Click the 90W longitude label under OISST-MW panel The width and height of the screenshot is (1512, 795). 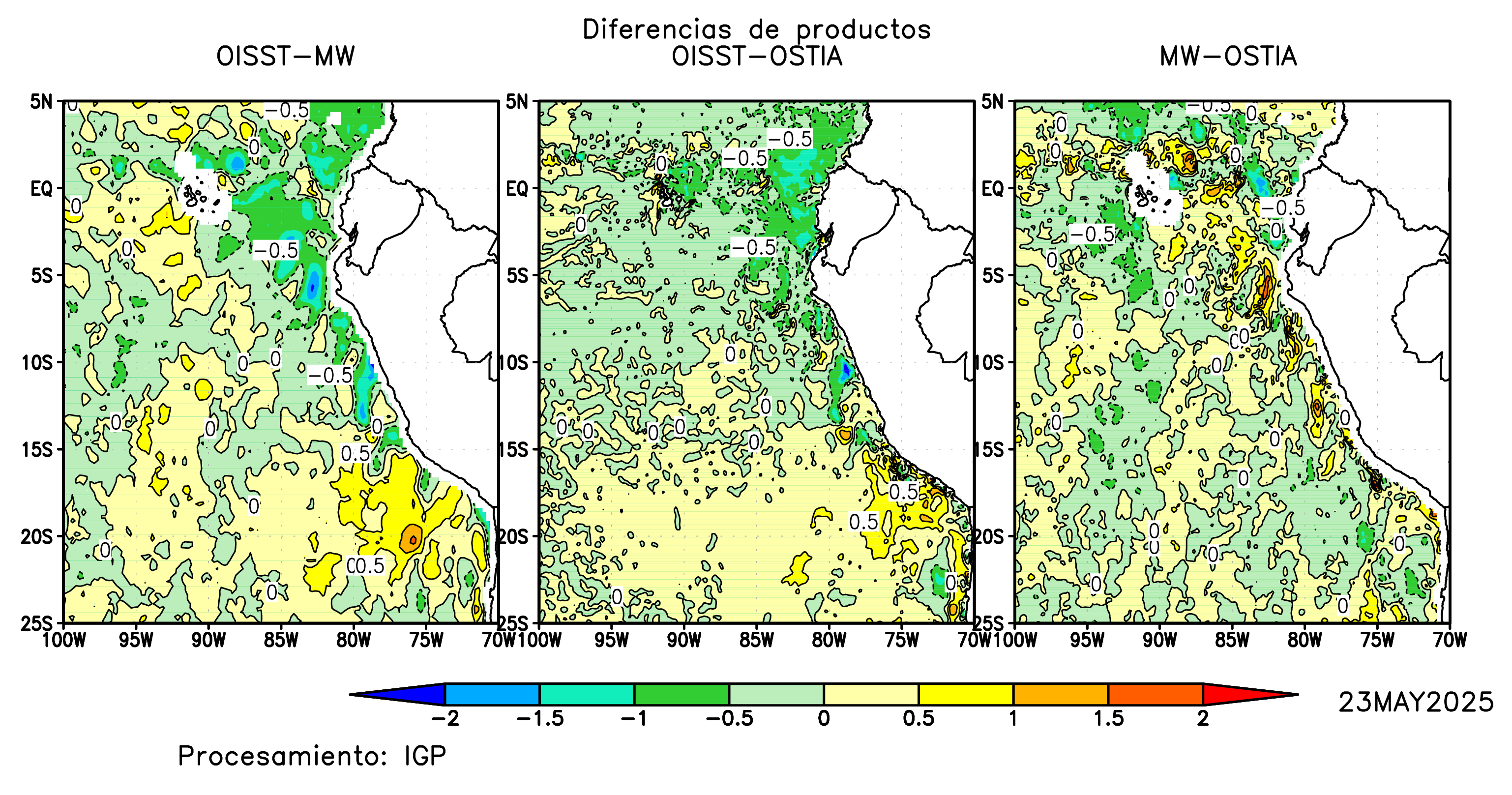[209, 640]
